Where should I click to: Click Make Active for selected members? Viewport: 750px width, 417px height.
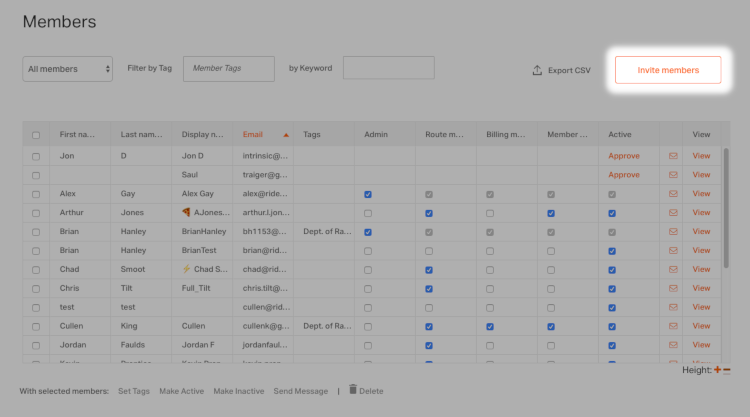pyautogui.click(x=182, y=391)
